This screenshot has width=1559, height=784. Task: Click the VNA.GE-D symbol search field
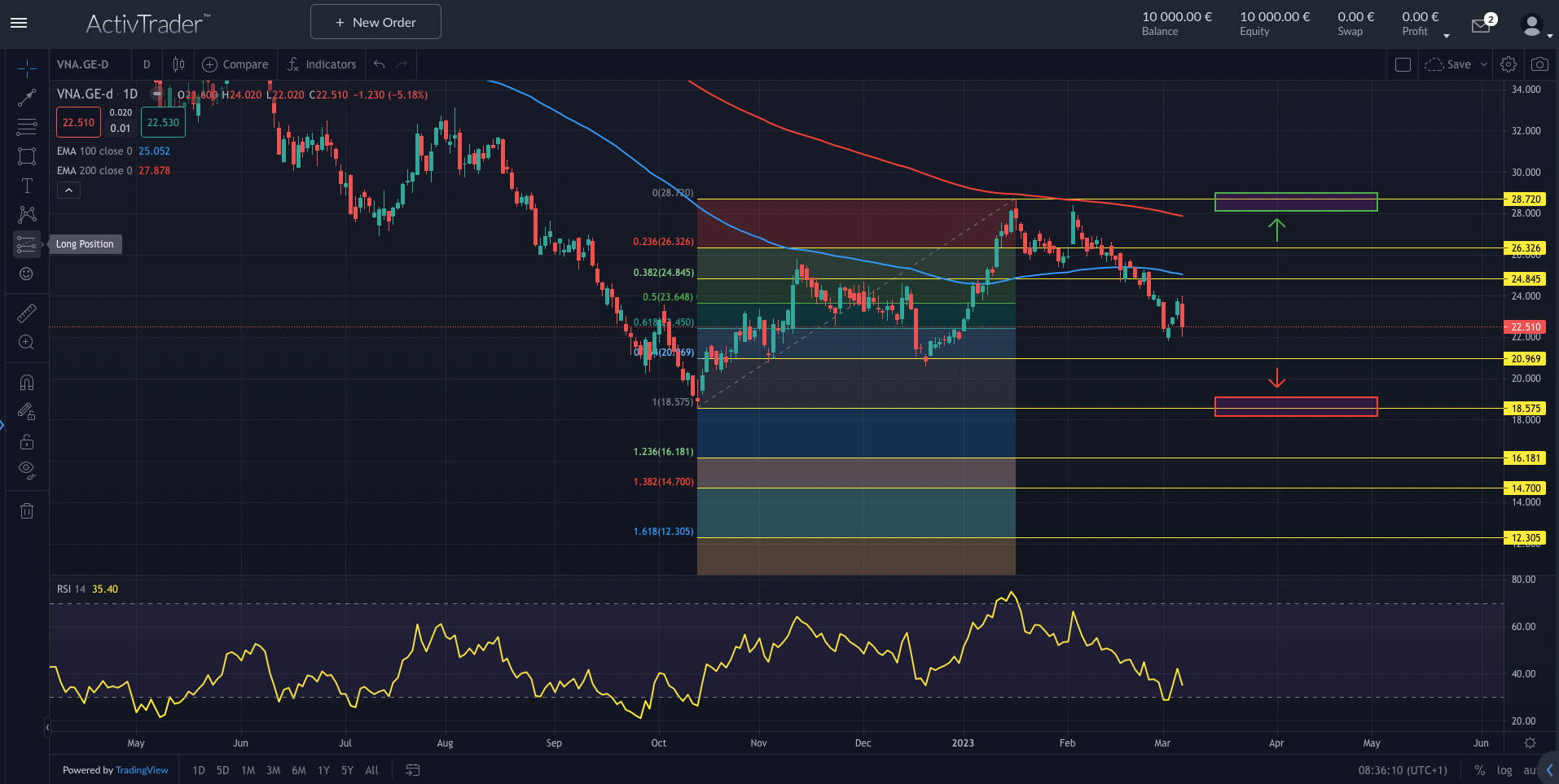point(83,64)
